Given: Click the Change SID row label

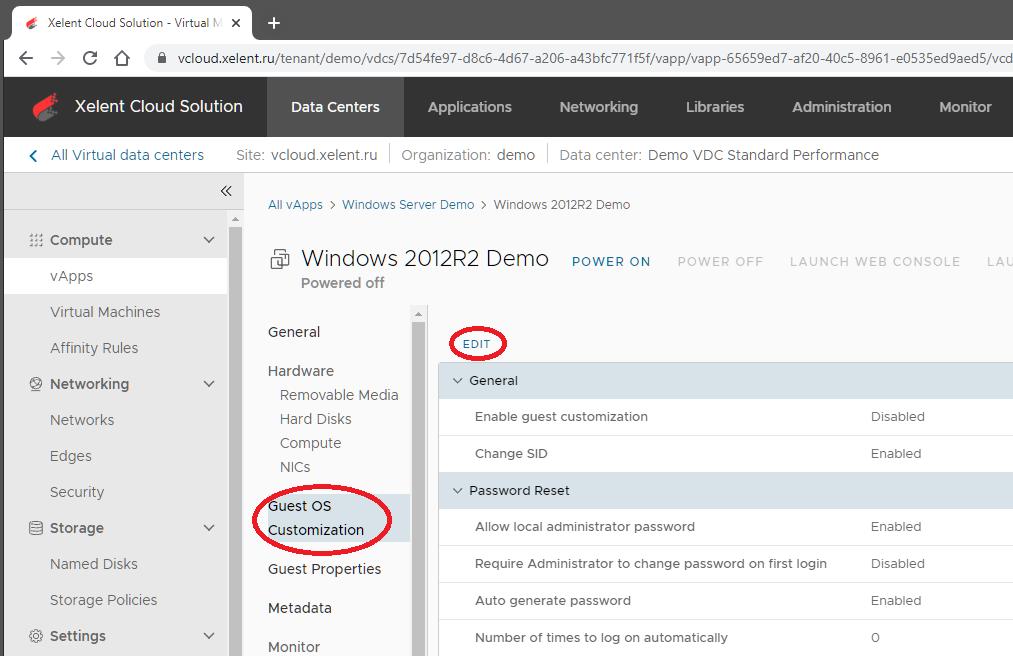Looking at the screenshot, I should pos(511,454).
